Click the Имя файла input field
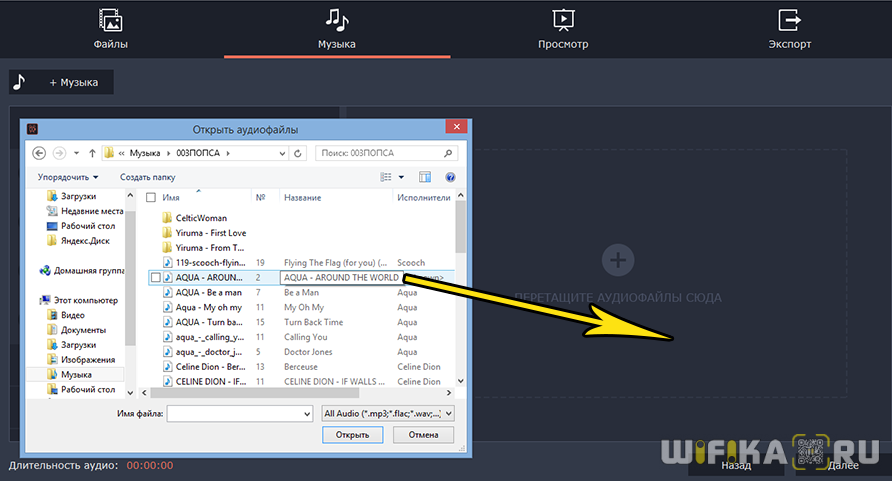This screenshot has width=892, height=481. (238, 412)
